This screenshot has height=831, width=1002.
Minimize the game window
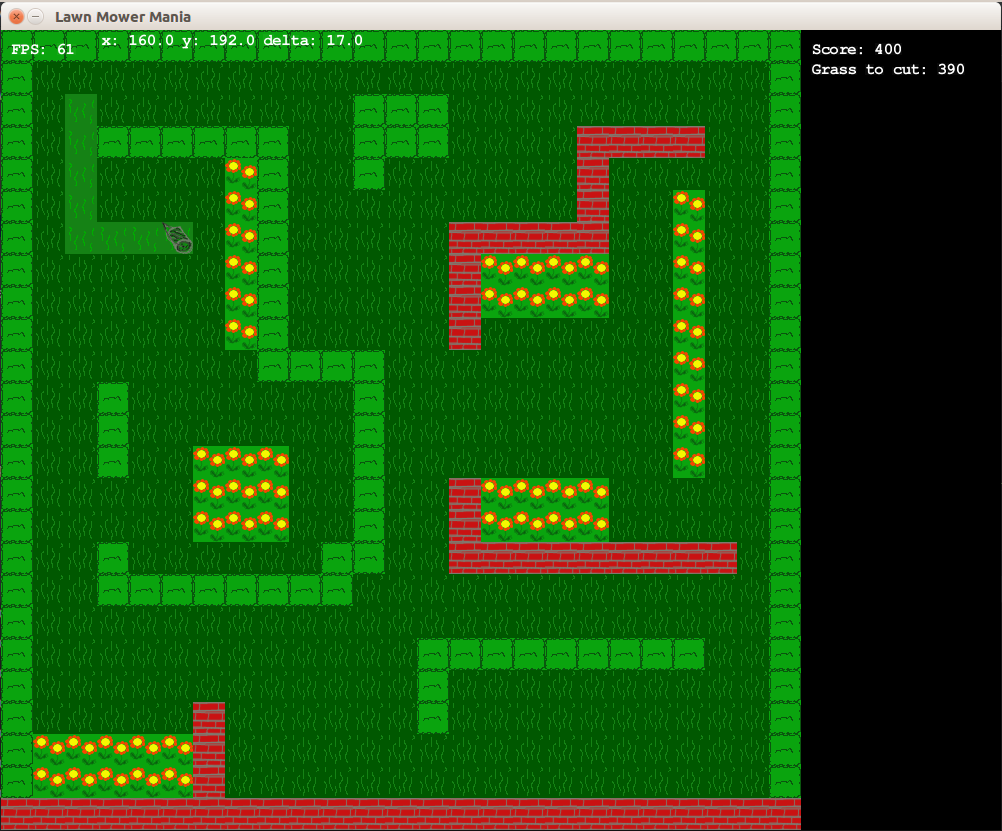pos(35,16)
